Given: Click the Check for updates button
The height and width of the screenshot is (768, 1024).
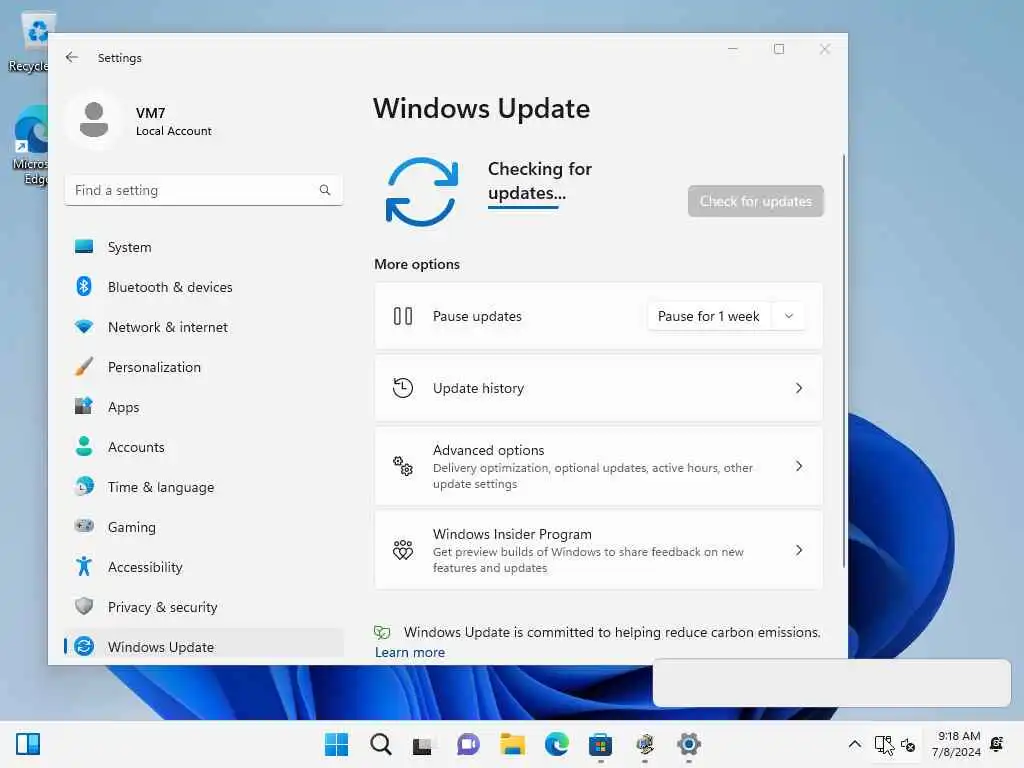Looking at the screenshot, I should tap(756, 201).
